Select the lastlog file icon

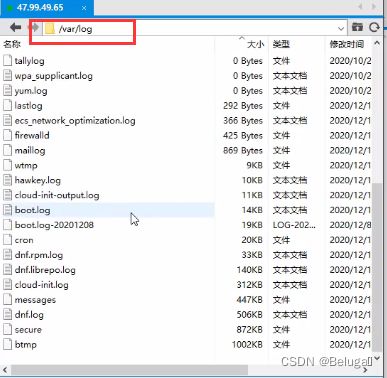[7, 106]
